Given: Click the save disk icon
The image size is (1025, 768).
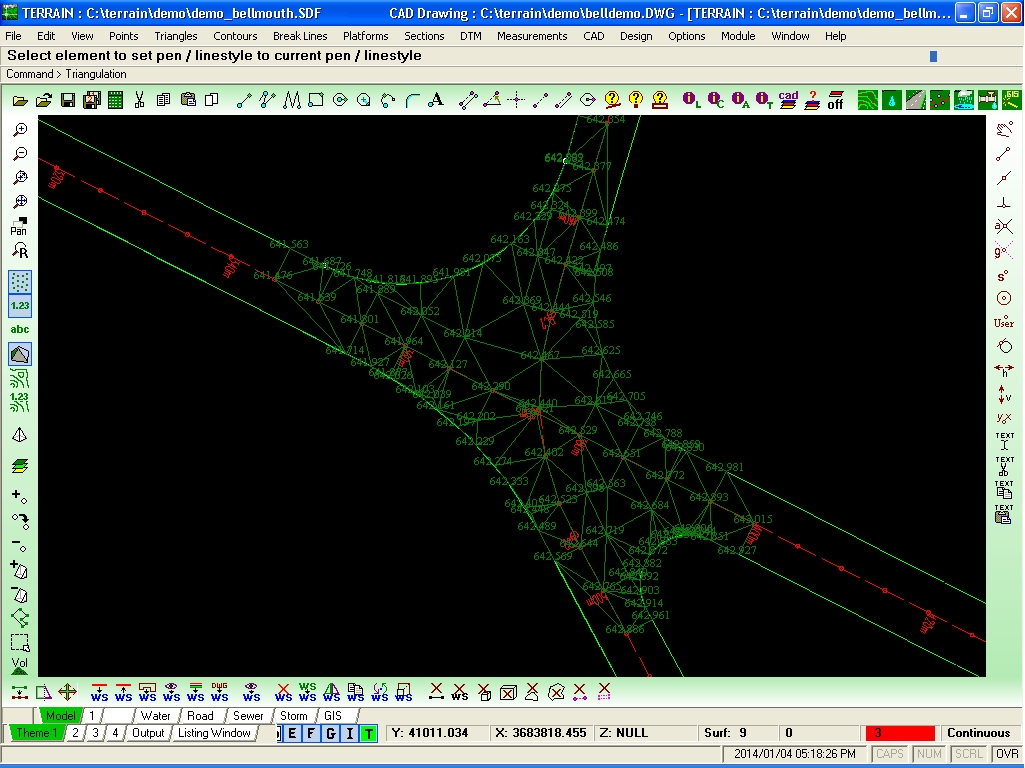Looking at the screenshot, I should tap(67, 100).
